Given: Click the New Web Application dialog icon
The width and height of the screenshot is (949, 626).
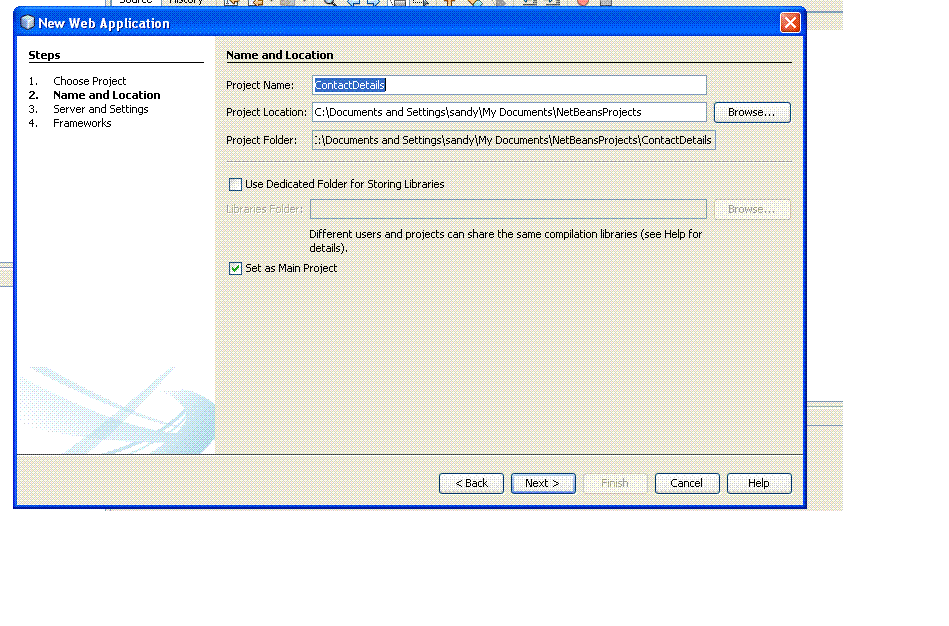Looking at the screenshot, I should (26, 22).
